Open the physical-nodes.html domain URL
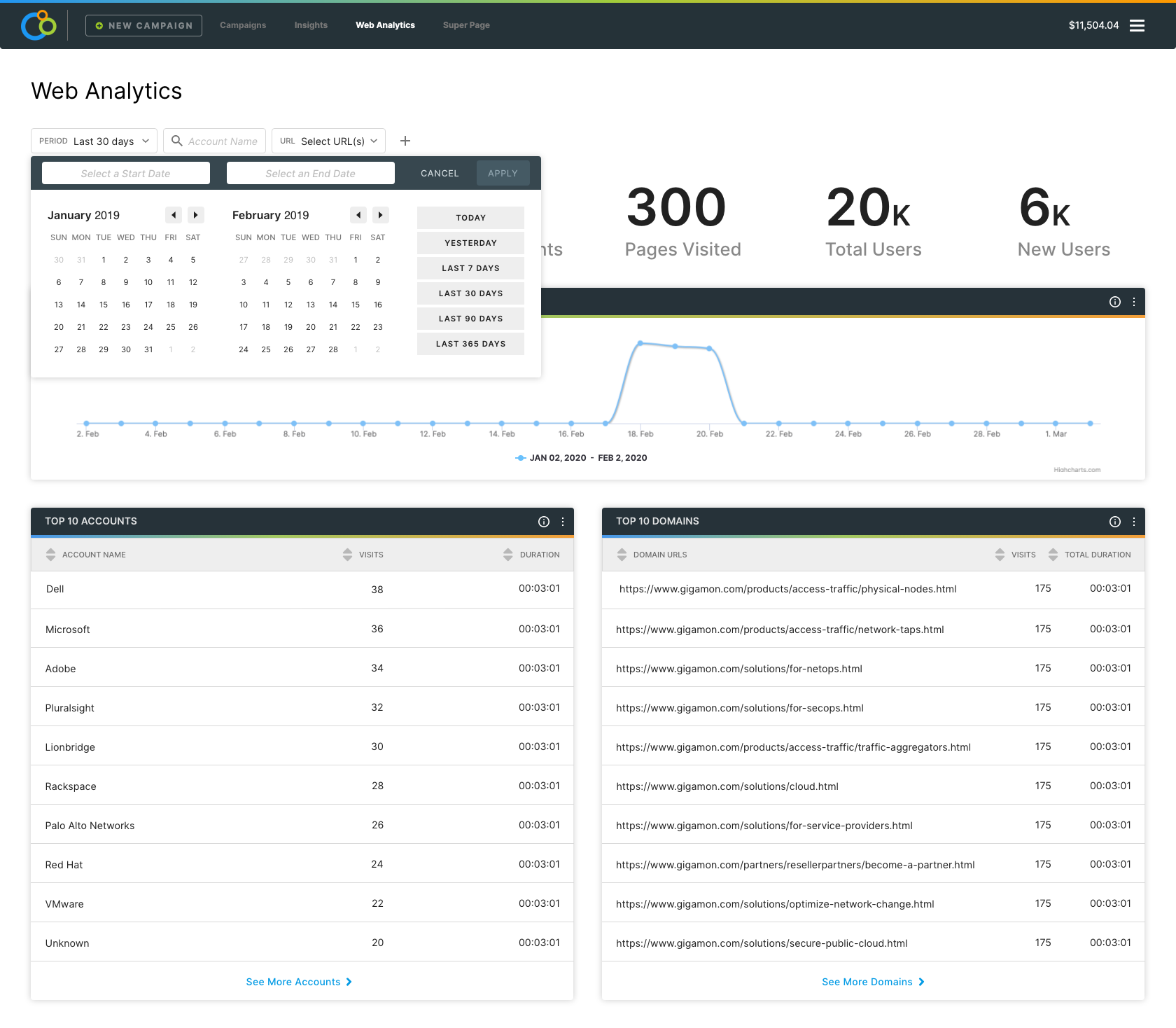1176x1028 pixels. [x=787, y=589]
